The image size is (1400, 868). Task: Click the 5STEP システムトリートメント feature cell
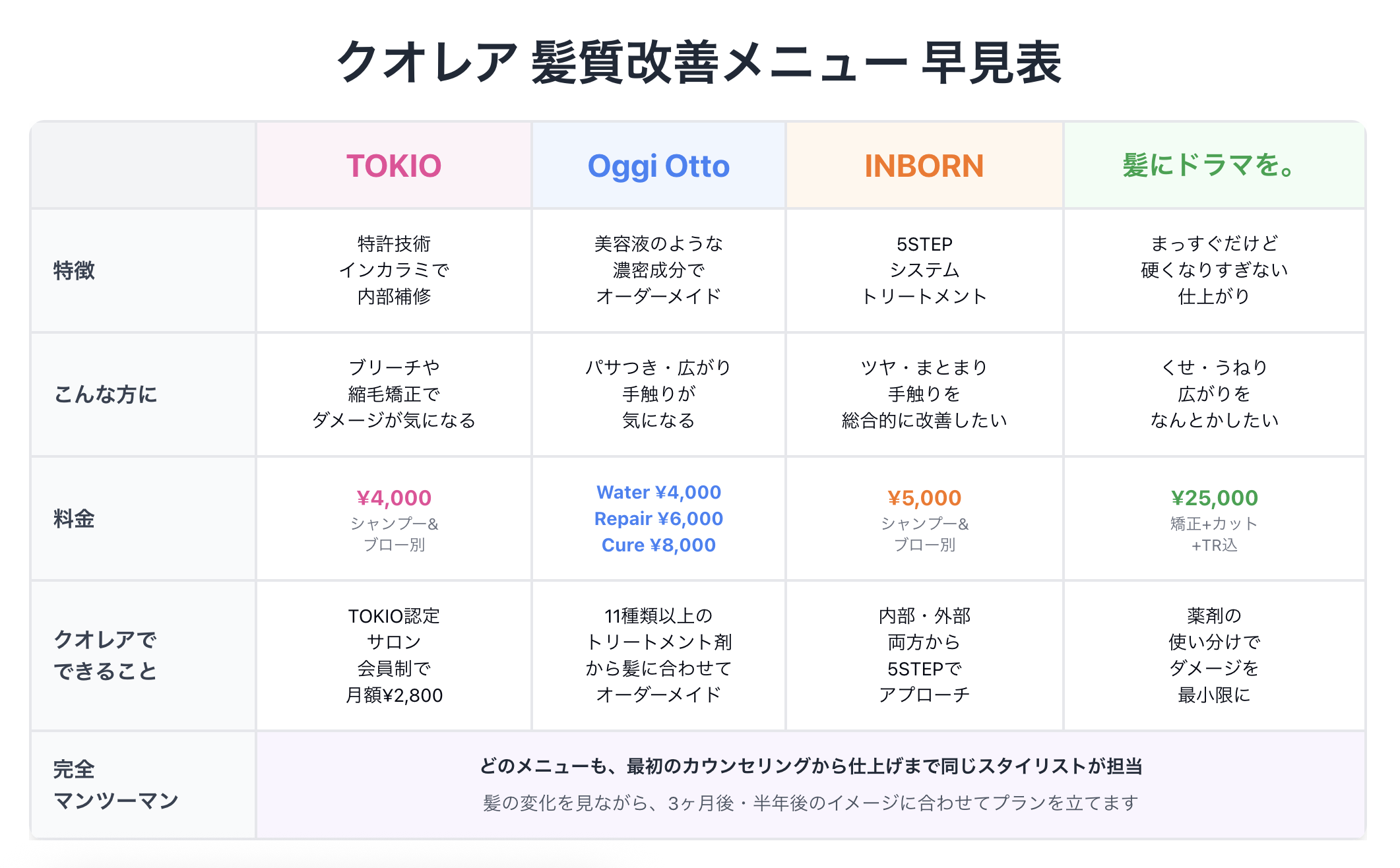tap(924, 270)
